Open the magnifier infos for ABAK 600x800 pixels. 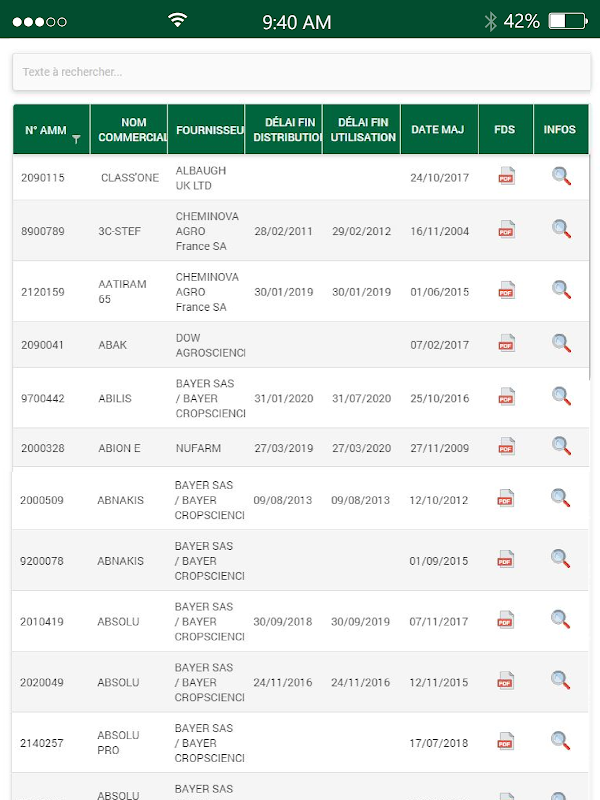click(x=561, y=343)
